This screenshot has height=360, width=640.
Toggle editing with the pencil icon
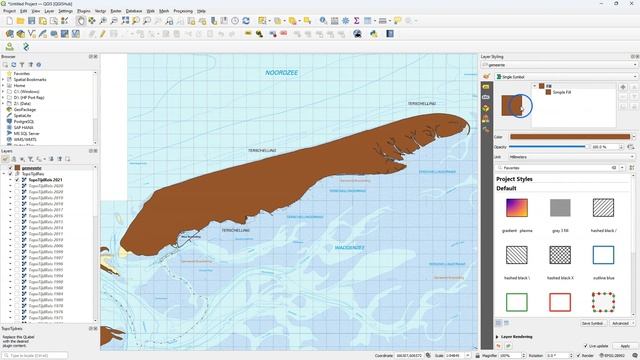pos(103,34)
